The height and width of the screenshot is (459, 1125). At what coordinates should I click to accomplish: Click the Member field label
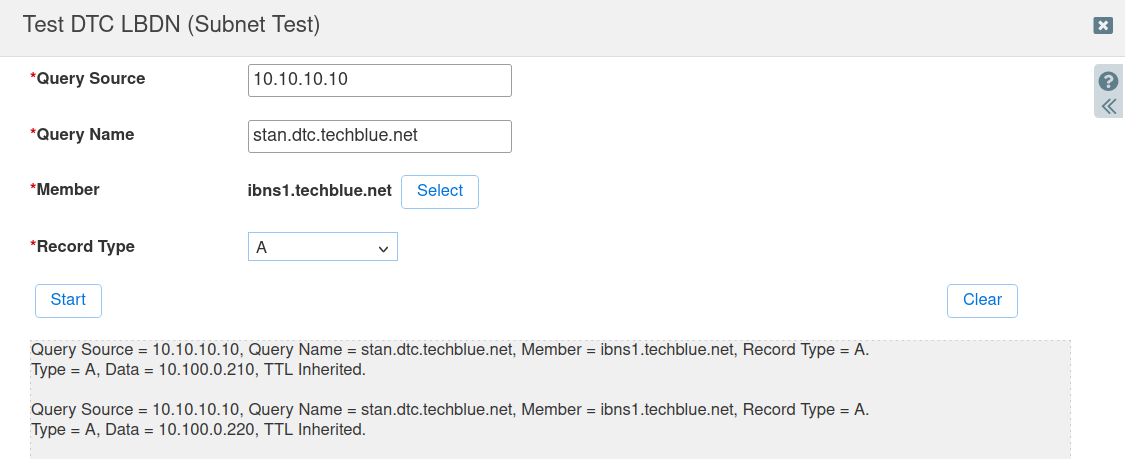pos(67,190)
